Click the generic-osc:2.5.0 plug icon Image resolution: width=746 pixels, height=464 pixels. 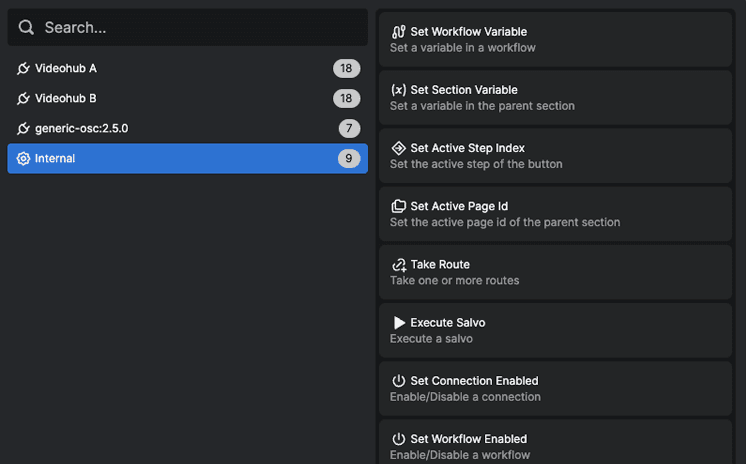23,128
